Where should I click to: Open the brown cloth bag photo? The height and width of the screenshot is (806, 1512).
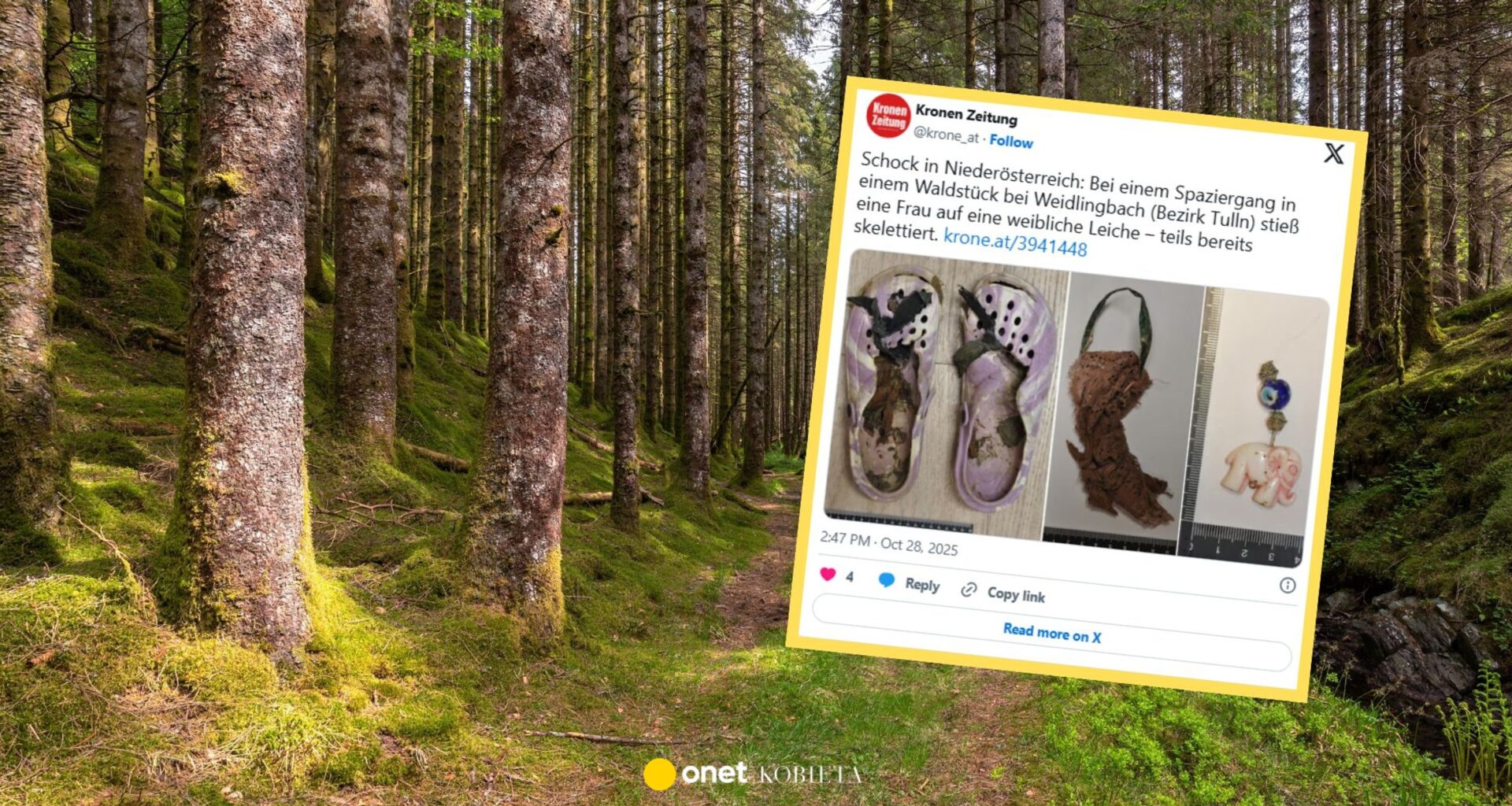pyautogui.click(x=1123, y=410)
